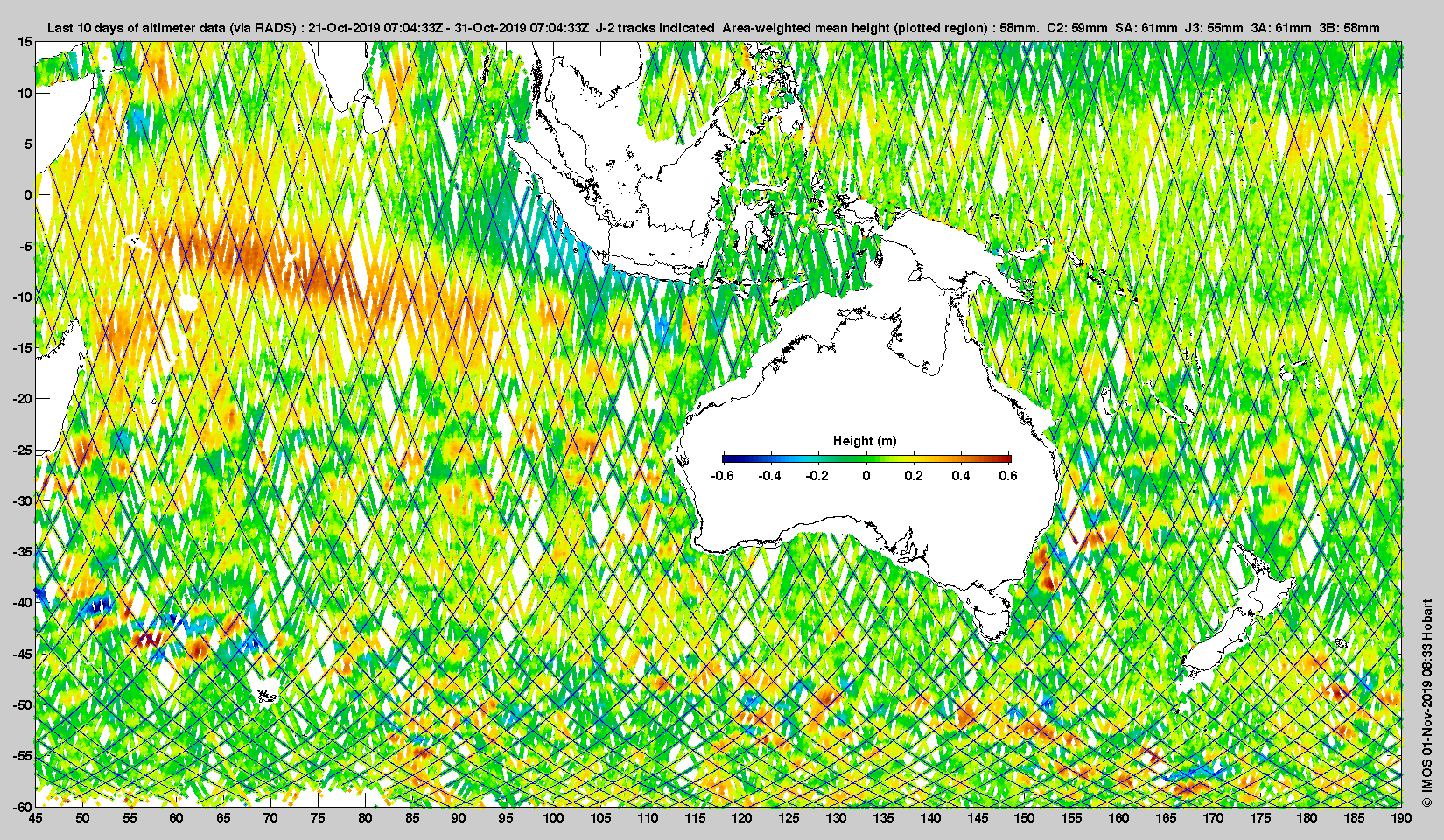Image resolution: width=1444 pixels, height=840 pixels.
Task: Click the "-0.4" colorbar tick label
Action: [769, 476]
